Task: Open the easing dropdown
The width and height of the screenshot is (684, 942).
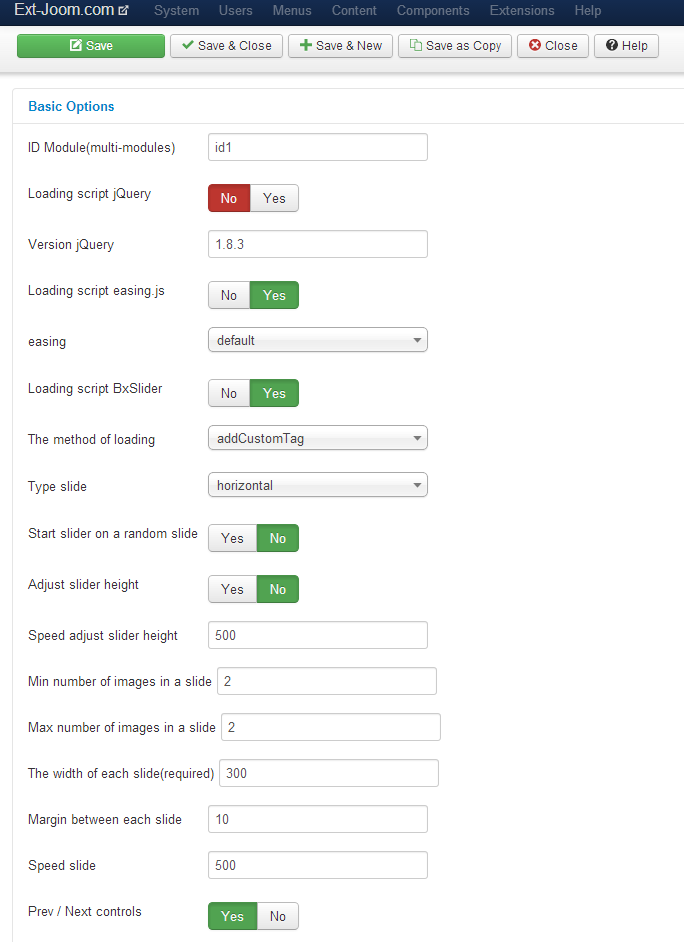Action: coord(318,340)
